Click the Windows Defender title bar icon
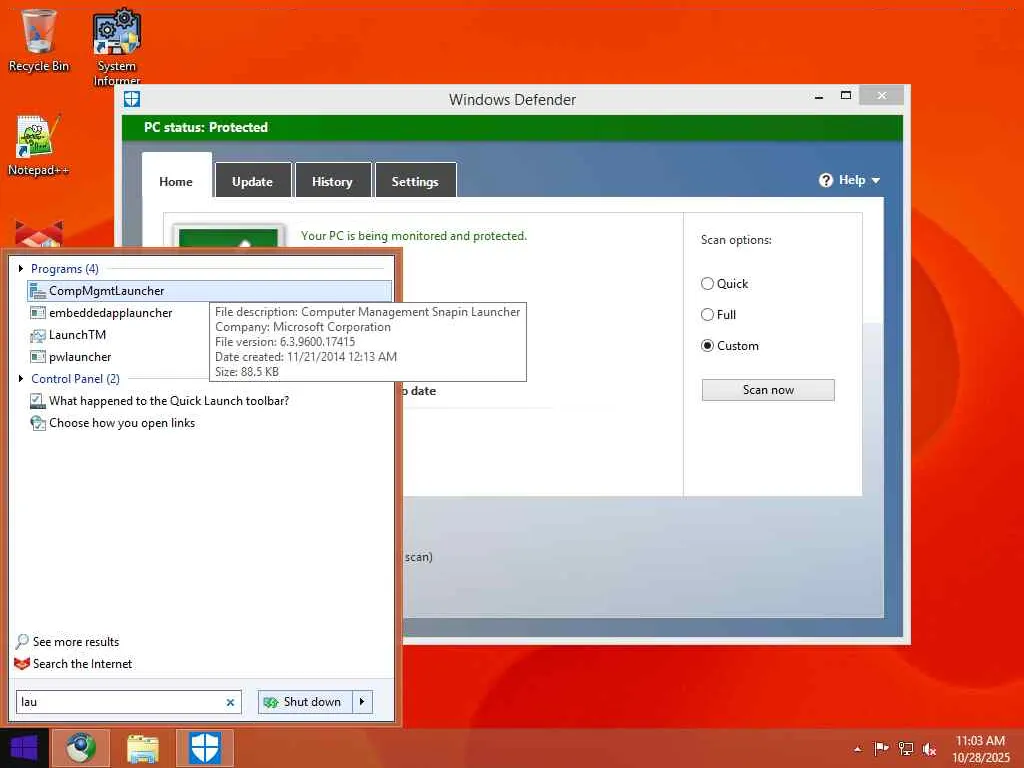Screen dimensions: 1024x768 tap(132, 99)
